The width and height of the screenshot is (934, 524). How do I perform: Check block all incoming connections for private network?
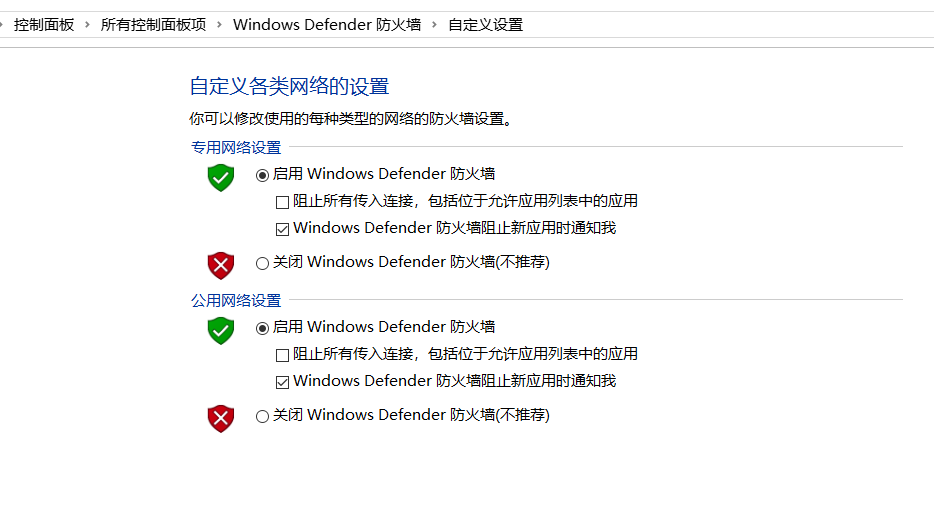point(282,202)
